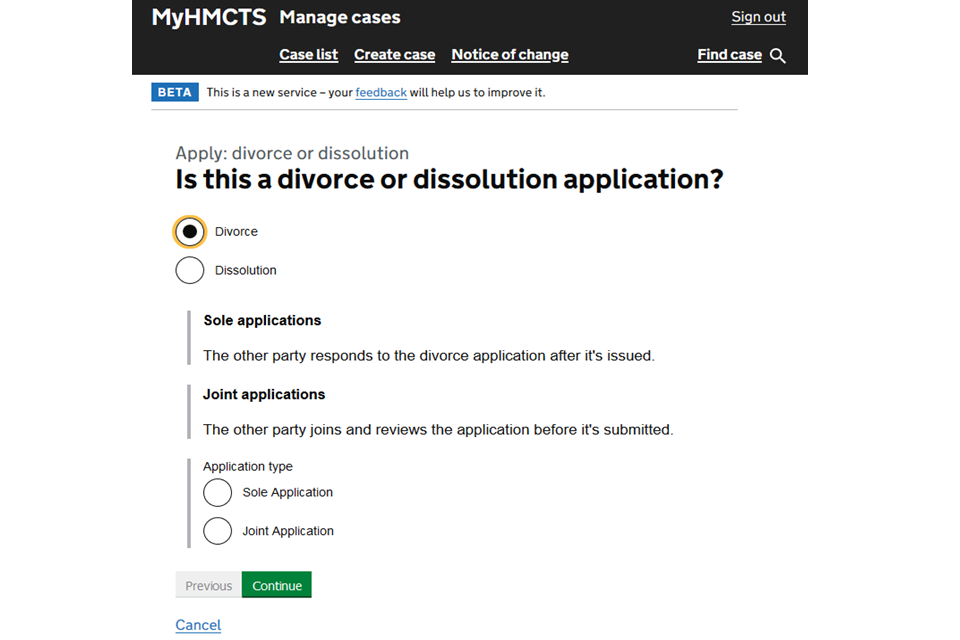Open the Notice of change page
Image resolution: width=960 pixels, height=640 pixels.
[x=509, y=55]
